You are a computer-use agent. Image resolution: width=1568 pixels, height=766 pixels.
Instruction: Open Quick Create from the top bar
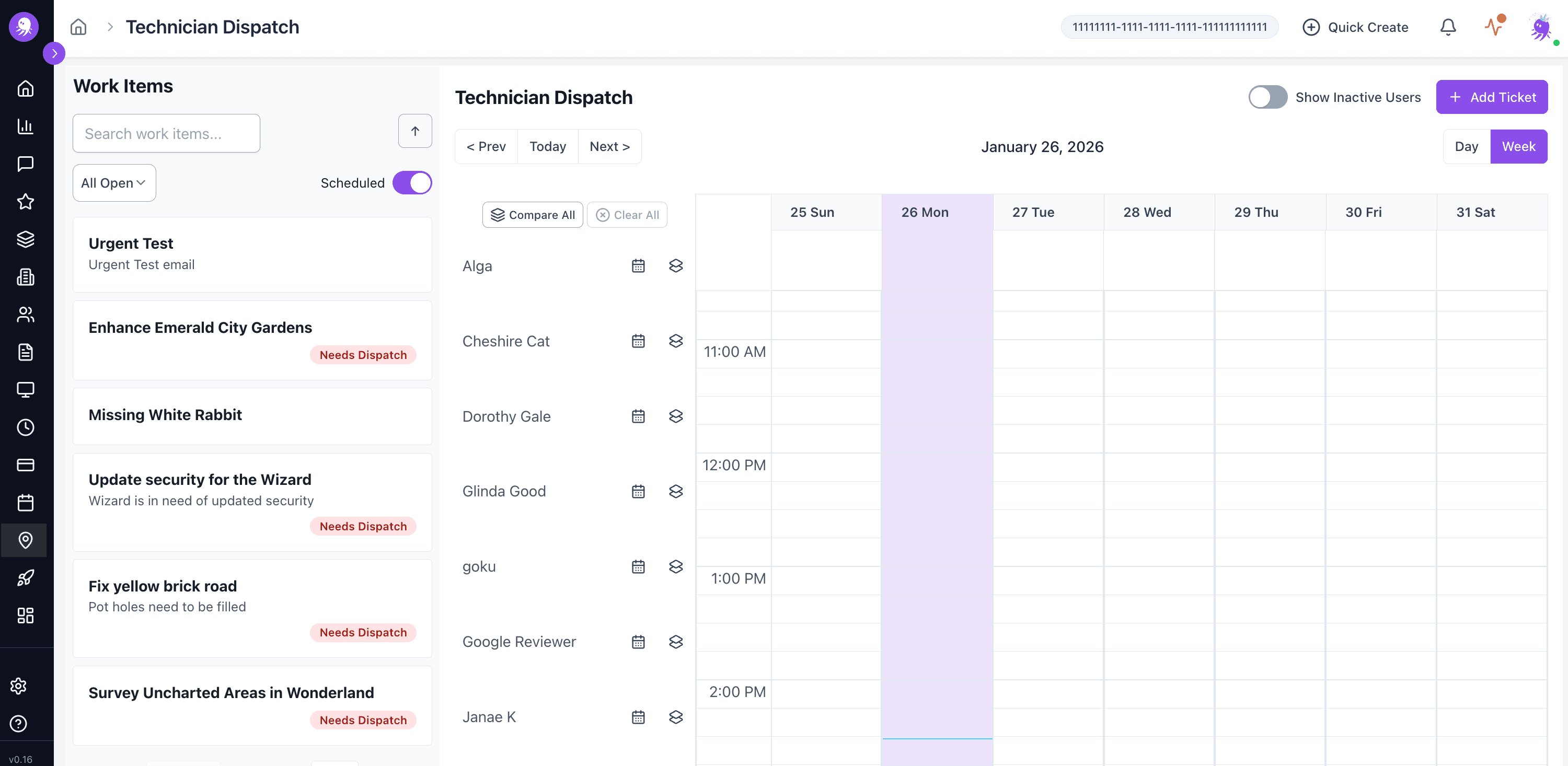coord(1356,27)
